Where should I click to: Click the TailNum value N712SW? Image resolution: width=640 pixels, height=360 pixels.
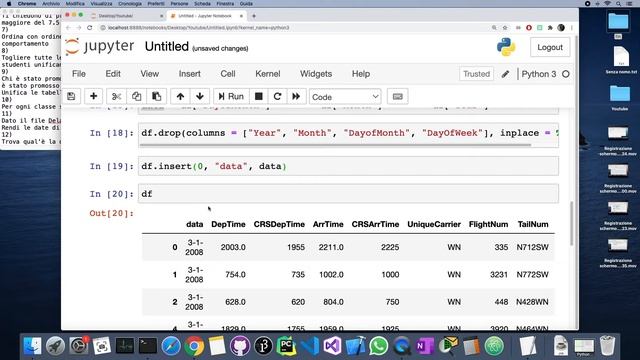point(533,247)
